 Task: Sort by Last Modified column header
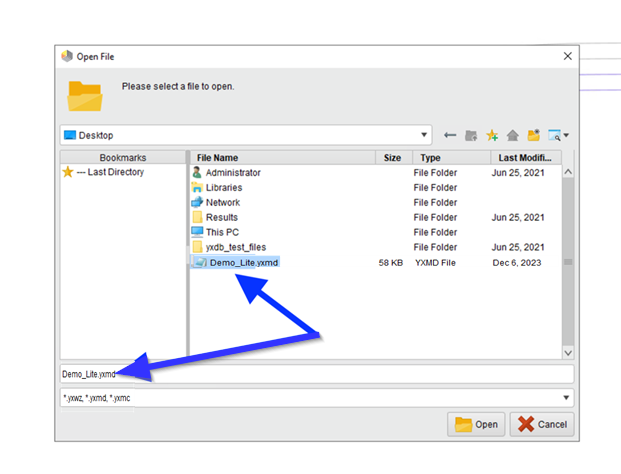click(x=520, y=158)
